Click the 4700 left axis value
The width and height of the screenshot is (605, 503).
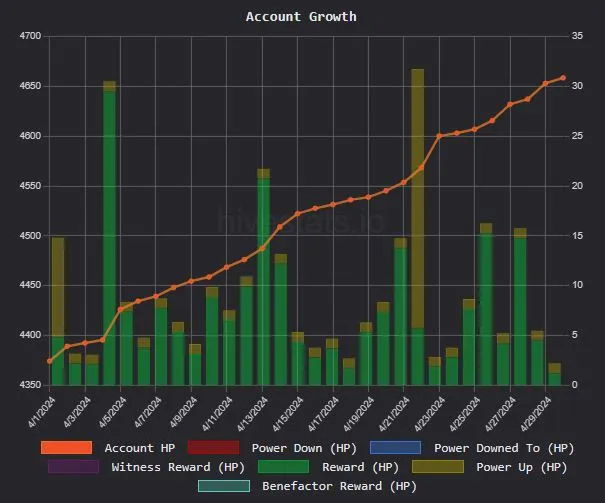[30, 36]
